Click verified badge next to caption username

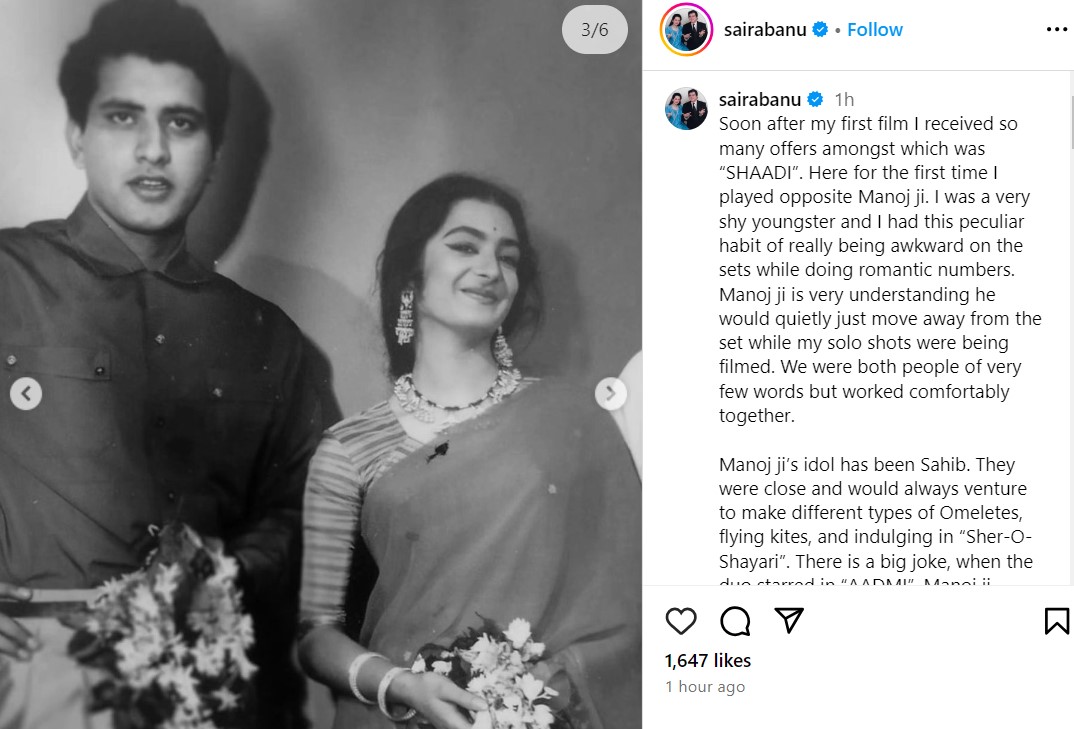click(815, 99)
